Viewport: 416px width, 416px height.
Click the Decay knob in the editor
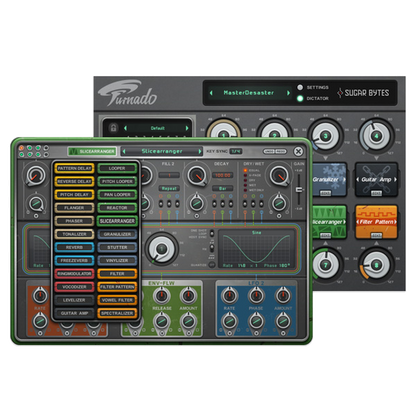click(197, 176)
